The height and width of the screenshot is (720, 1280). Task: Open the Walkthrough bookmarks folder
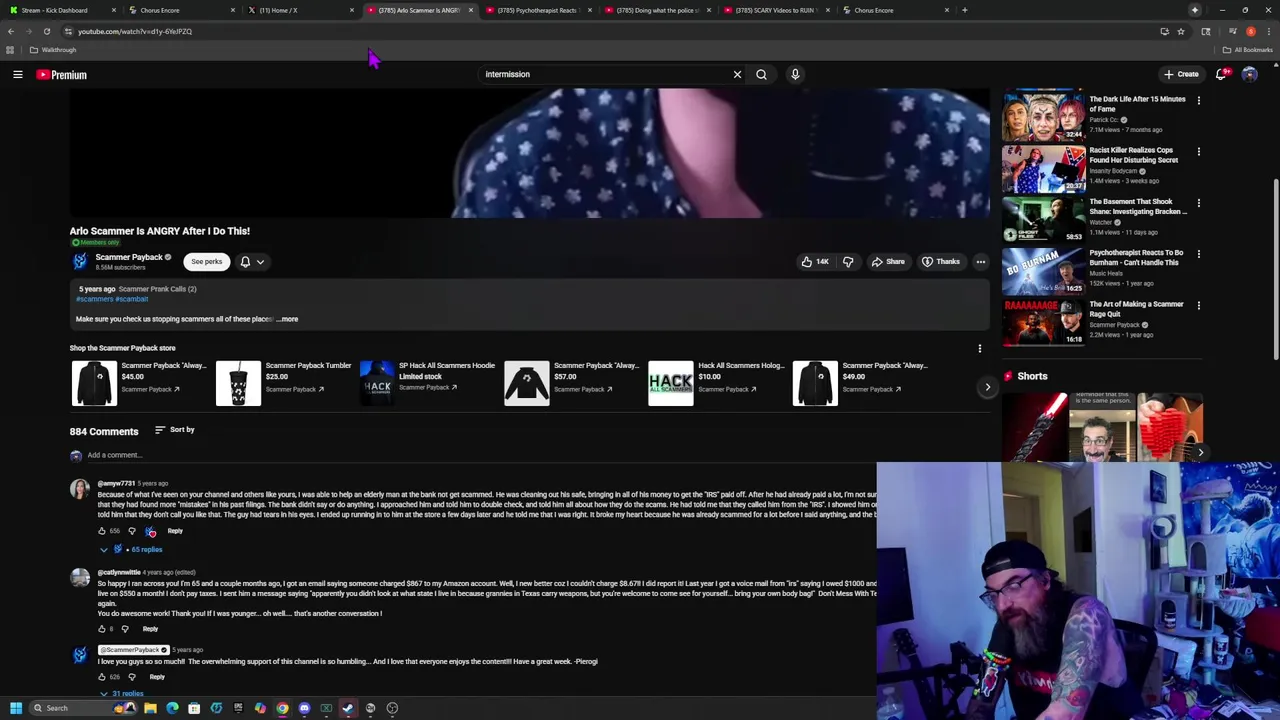pos(53,50)
